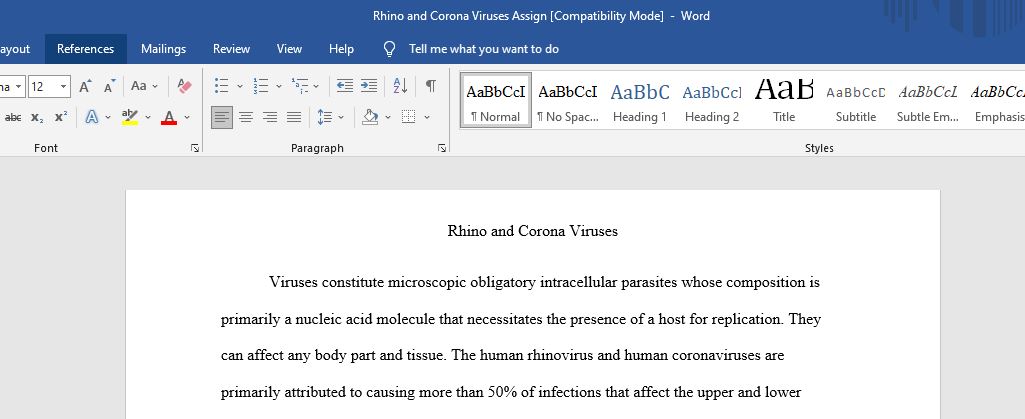Open the Paragraph settings dialog launcher
1025x419 pixels.
[442, 148]
